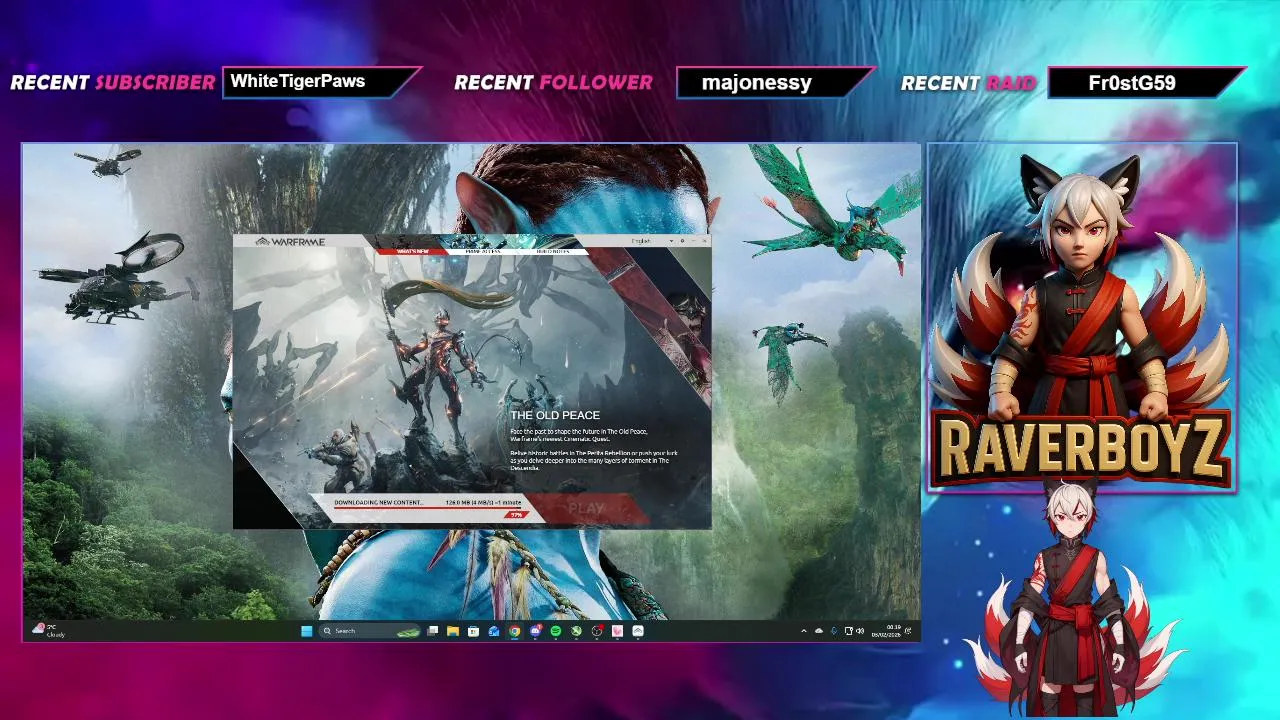The width and height of the screenshot is (1280, 720).
Task: Open the taskbar clock and date
Action: tap(886, 631)
